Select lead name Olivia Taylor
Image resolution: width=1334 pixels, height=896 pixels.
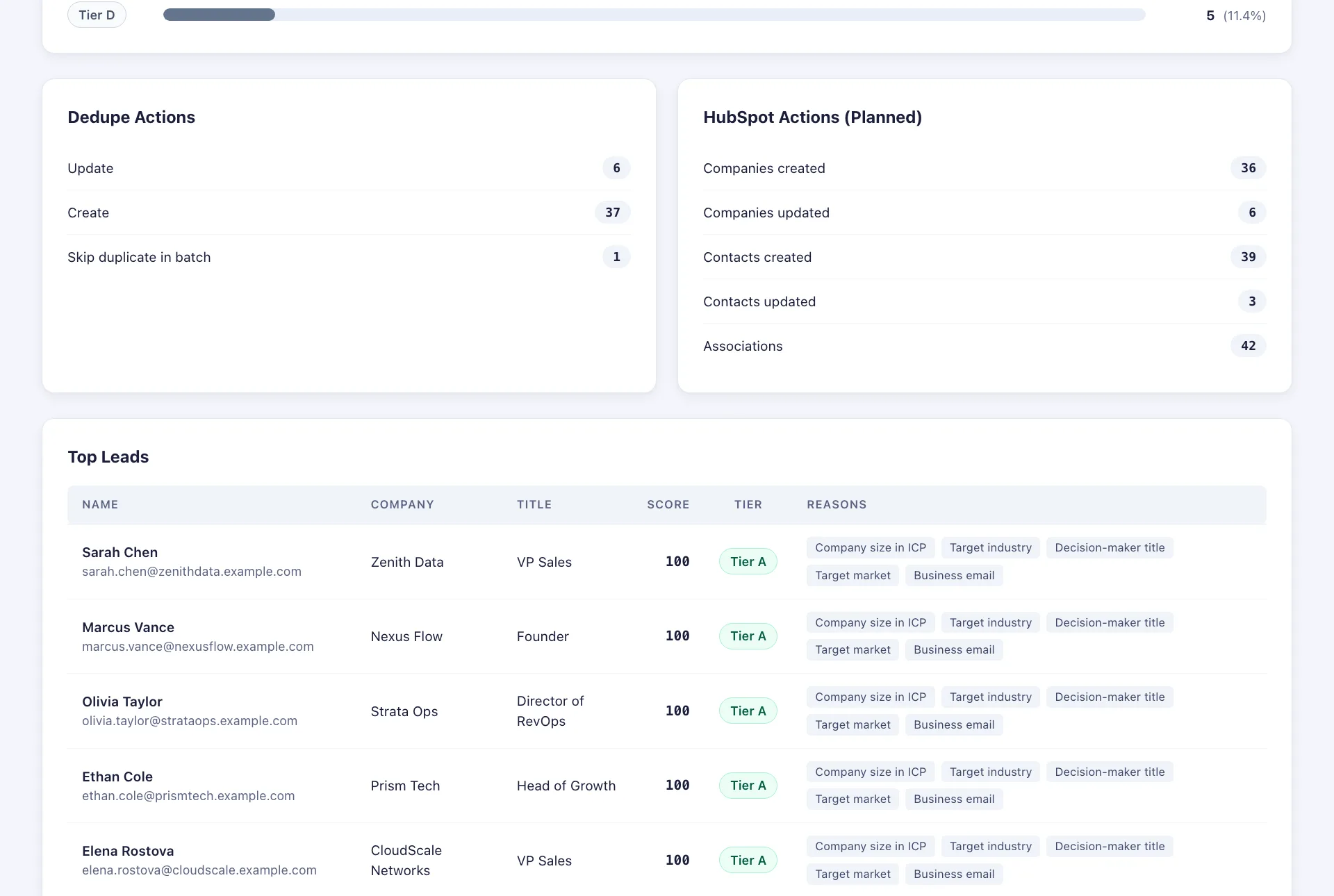click(122, 702)
